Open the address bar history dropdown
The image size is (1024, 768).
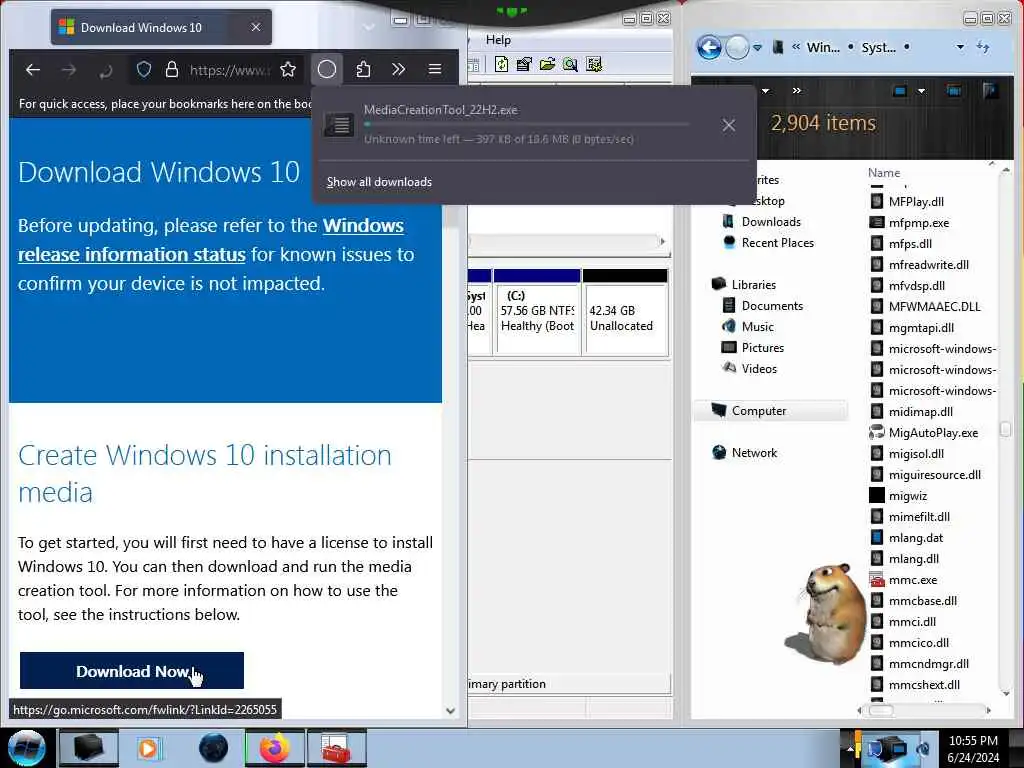(x=960, y=47)
